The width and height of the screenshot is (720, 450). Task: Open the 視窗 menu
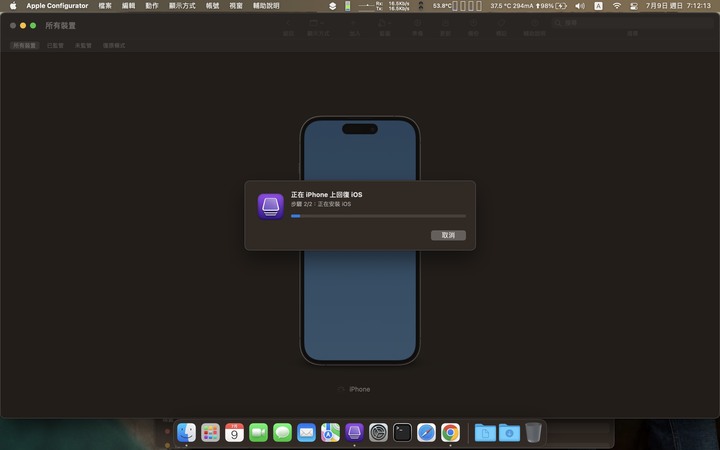click(x=236, y=6)
